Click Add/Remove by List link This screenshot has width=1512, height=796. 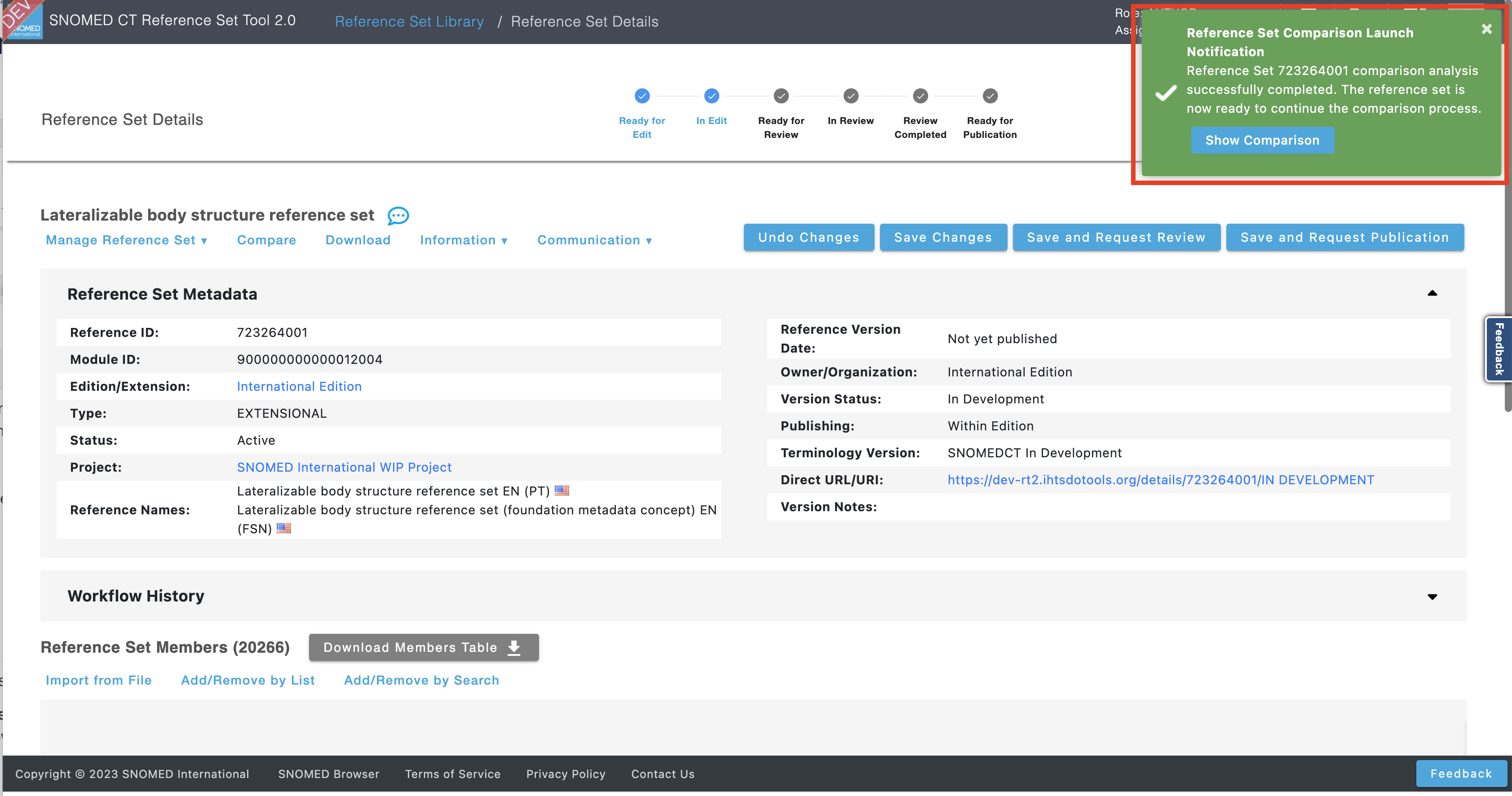pyautogui.click(x=248, y=680)
